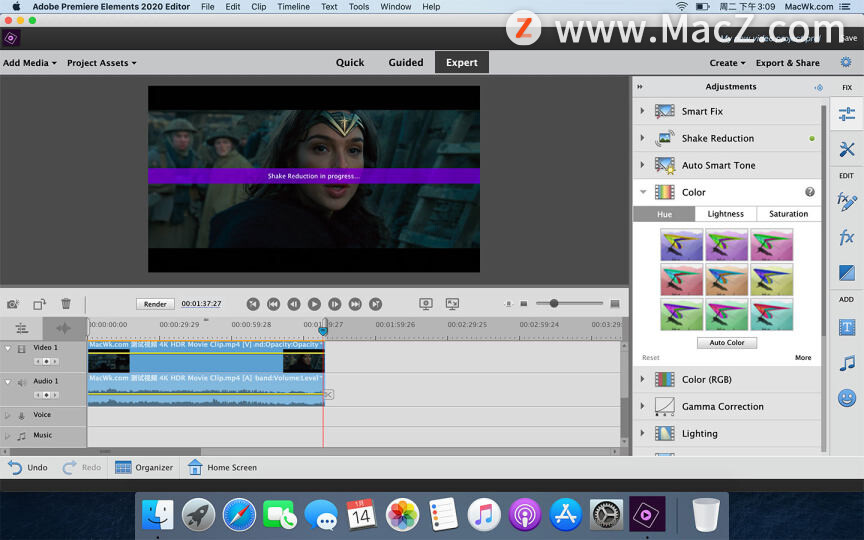Click More in Color adjustments
The image size is (864, 540).
click(x=803, y=358)
